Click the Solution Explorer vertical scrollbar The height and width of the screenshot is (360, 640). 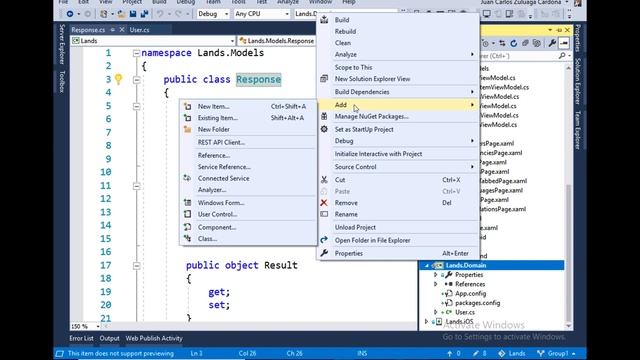point(569,197)
